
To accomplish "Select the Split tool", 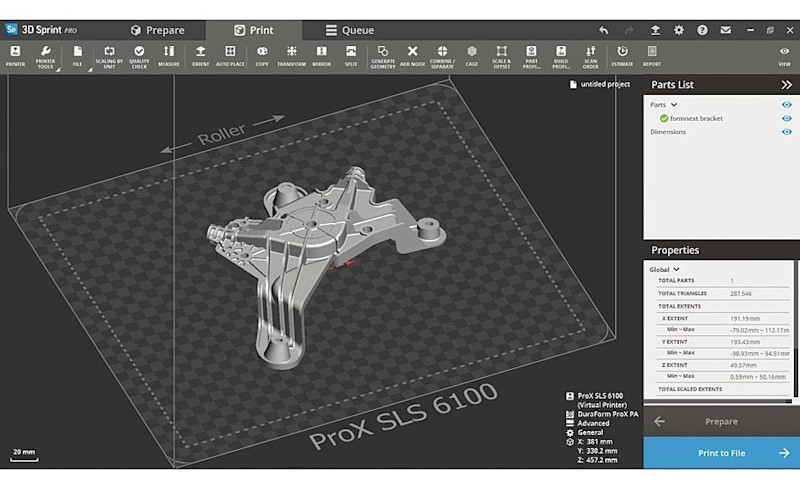I will tap(351, 56).
